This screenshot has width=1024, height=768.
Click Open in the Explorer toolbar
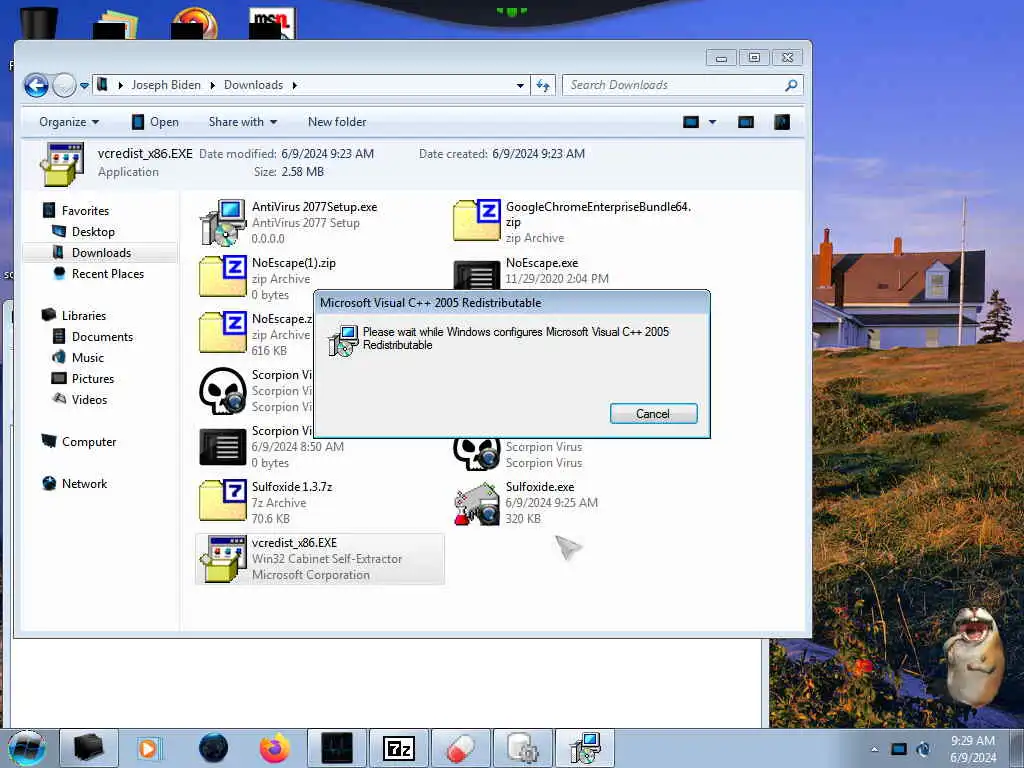click(155, 122)
